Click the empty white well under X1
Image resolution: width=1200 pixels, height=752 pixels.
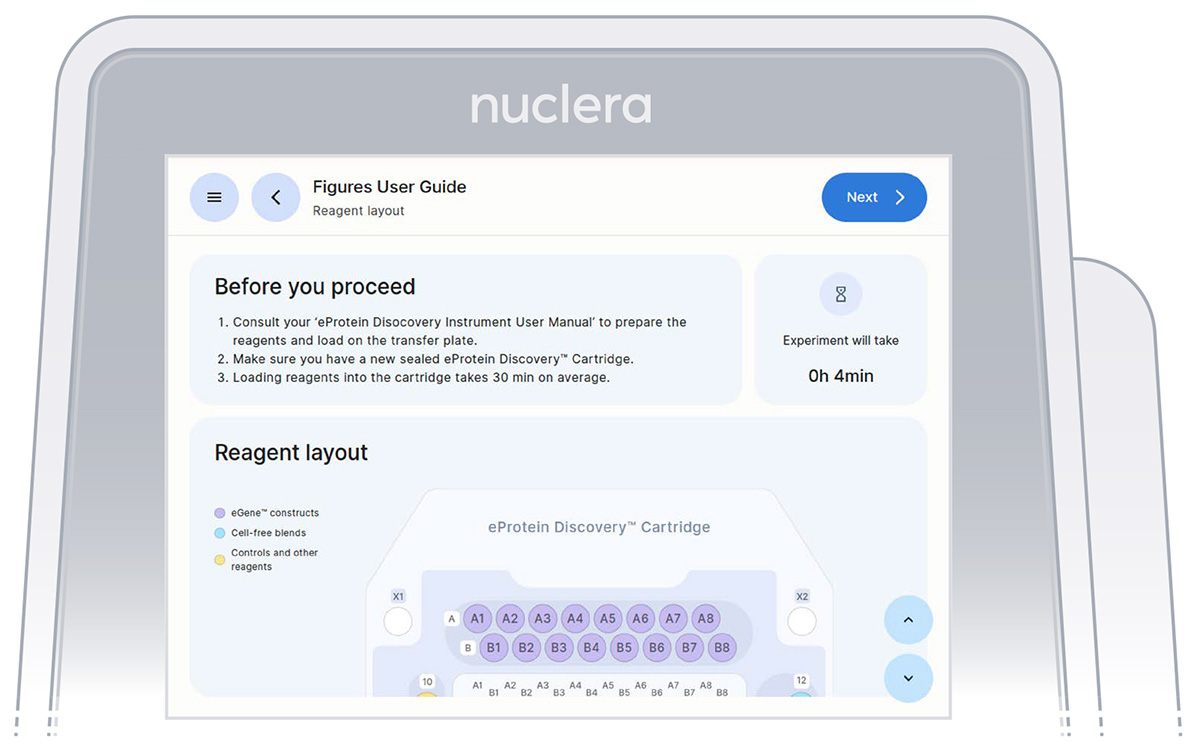[398, 622]
